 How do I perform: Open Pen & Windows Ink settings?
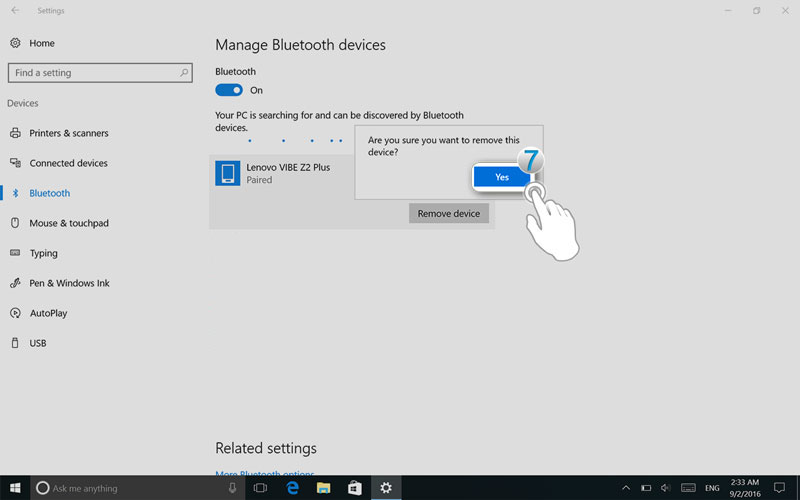(x=69, y=283)
